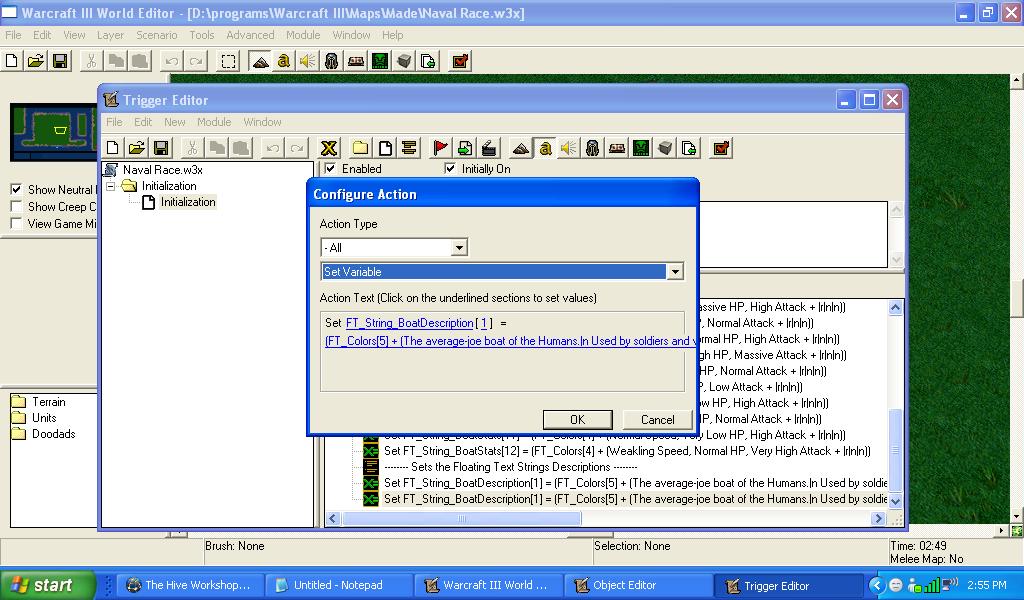This screenshot has width=1024, height=600.
Task: Open Sound Editor from World Editor main toolbar
Action: 308,61
